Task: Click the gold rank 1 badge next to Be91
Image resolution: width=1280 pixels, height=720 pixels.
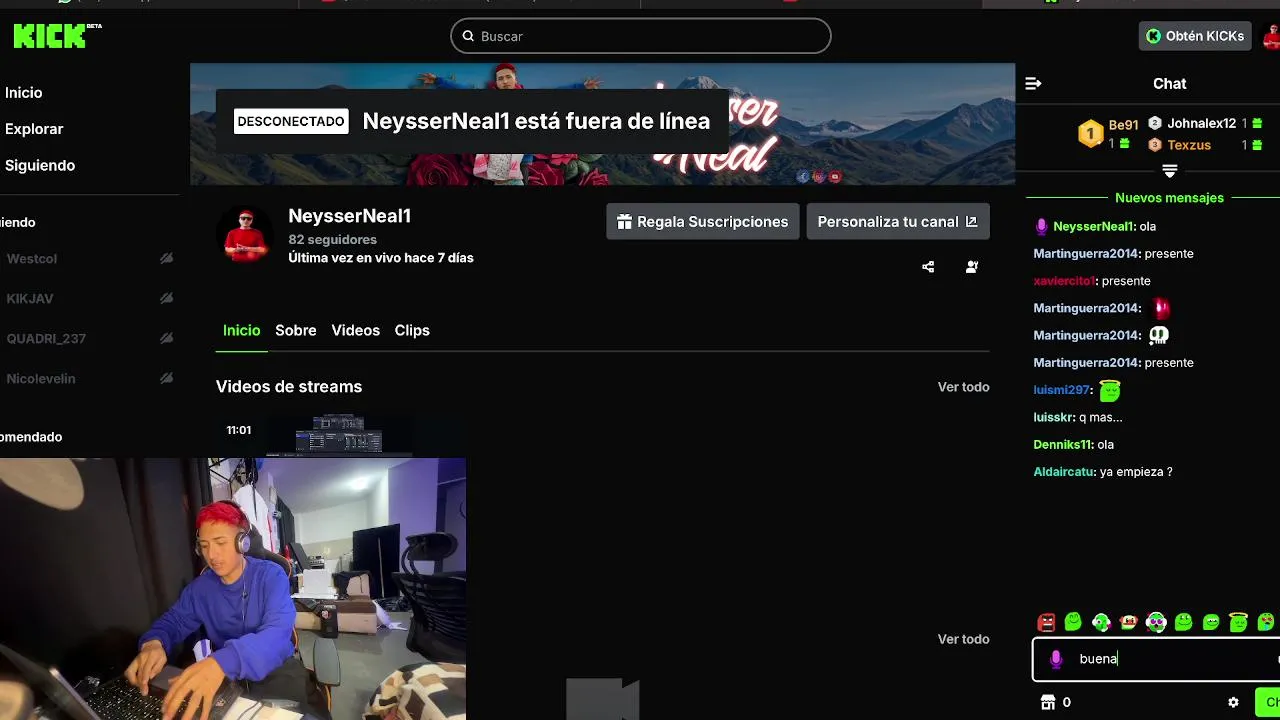Action: coord(1090,134)
